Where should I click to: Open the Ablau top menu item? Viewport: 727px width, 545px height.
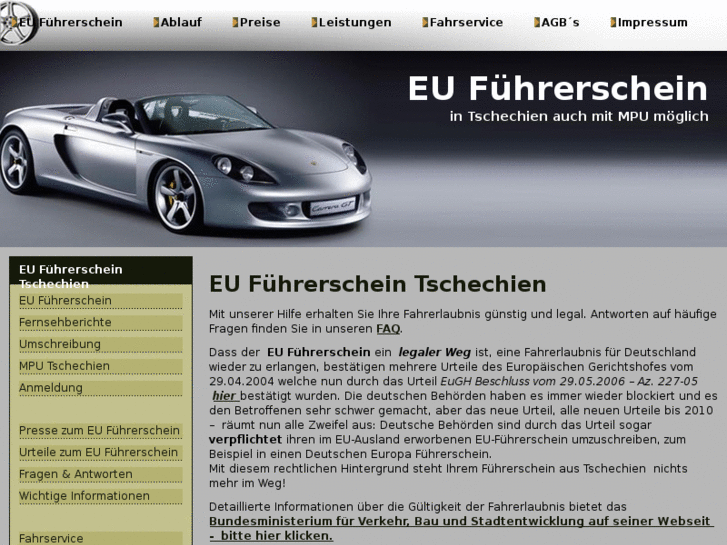point(181,22)
